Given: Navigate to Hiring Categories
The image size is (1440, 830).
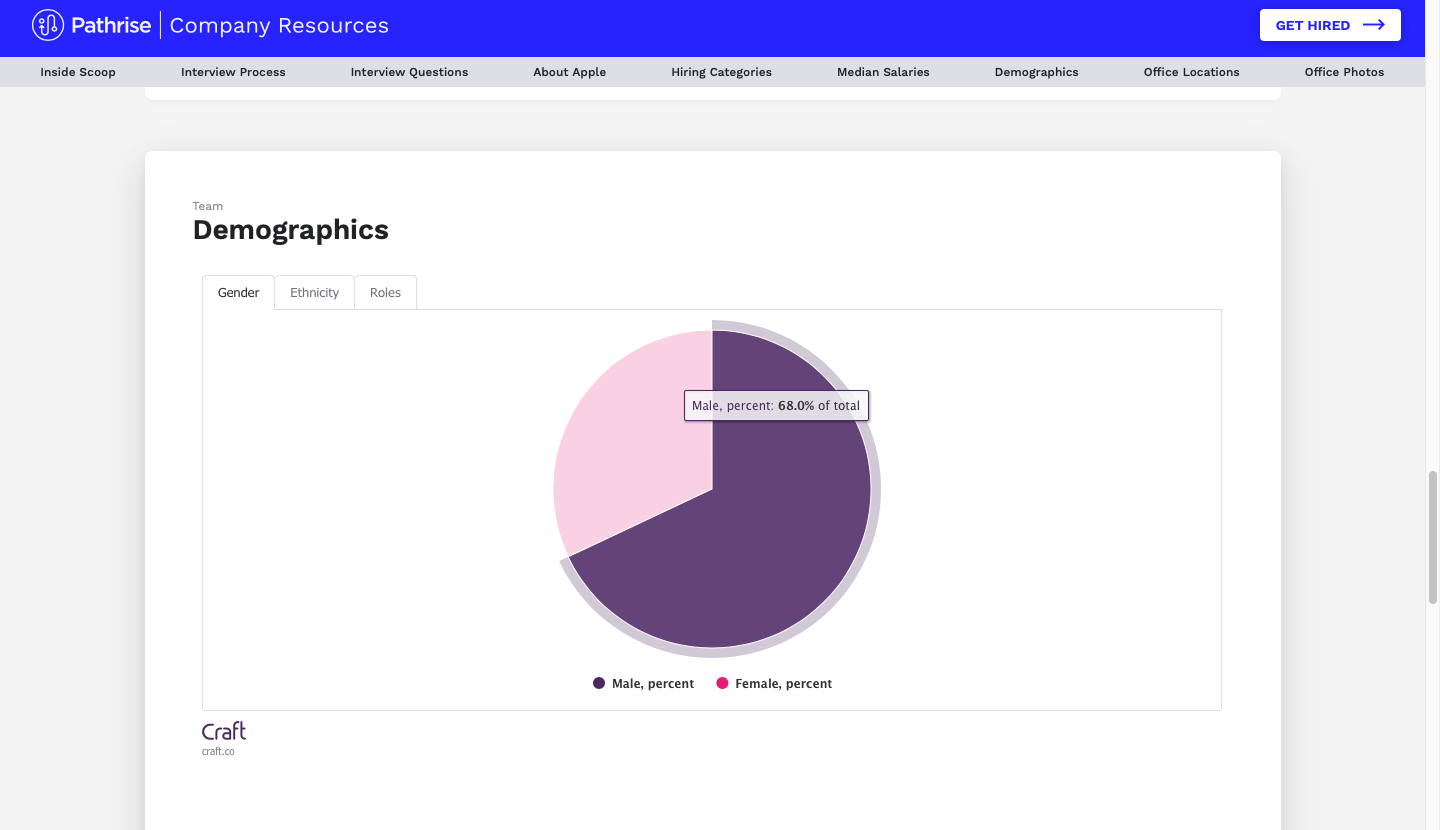Looking at the screenshot, I should pyautogui.click(x=721, y=72).
